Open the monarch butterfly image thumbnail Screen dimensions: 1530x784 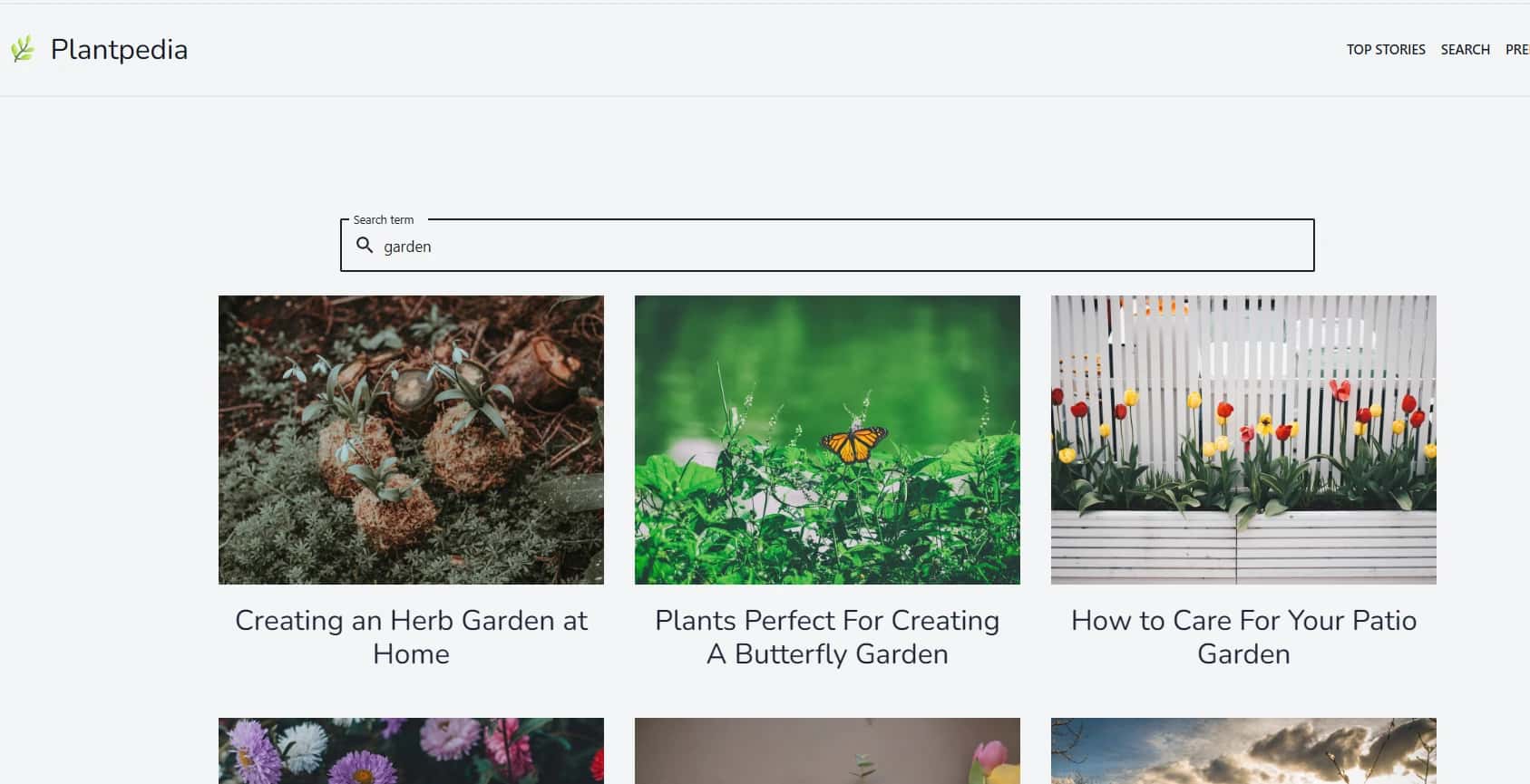coord(827,440)
